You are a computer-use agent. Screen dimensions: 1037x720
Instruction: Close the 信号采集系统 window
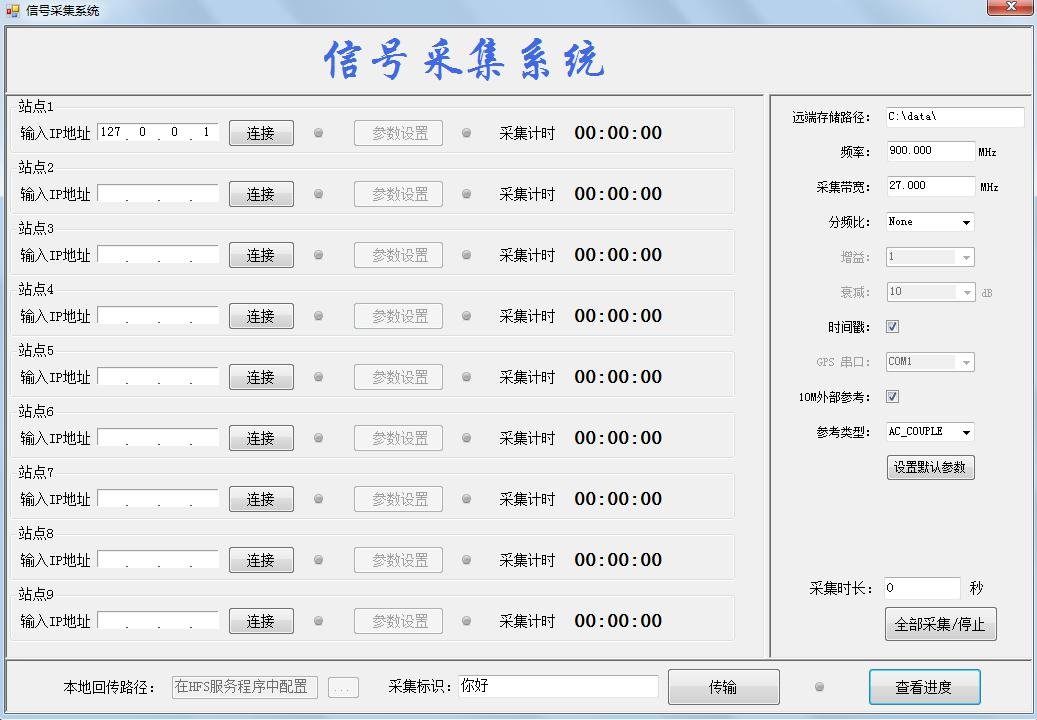click(x=1009, y=9)
